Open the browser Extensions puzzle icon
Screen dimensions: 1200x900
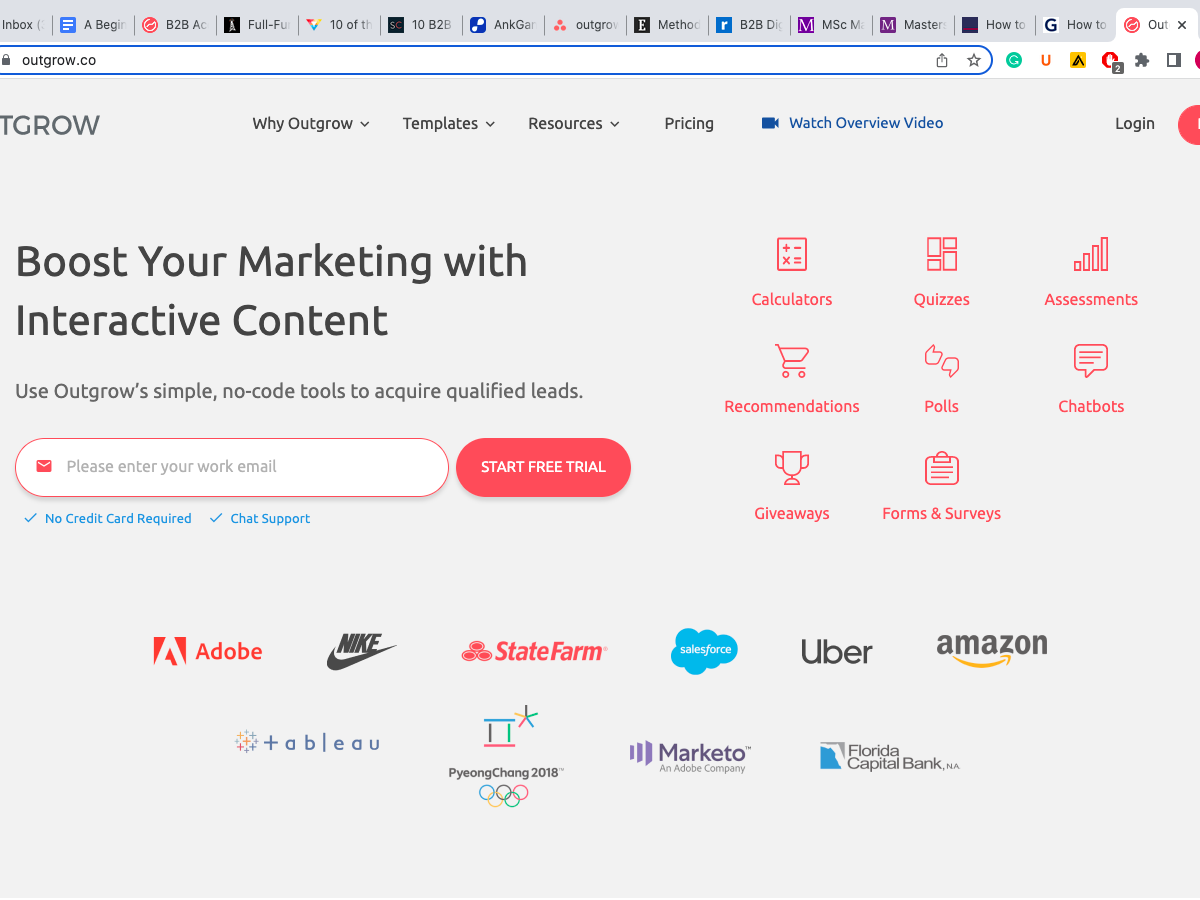click(1142, 60)
